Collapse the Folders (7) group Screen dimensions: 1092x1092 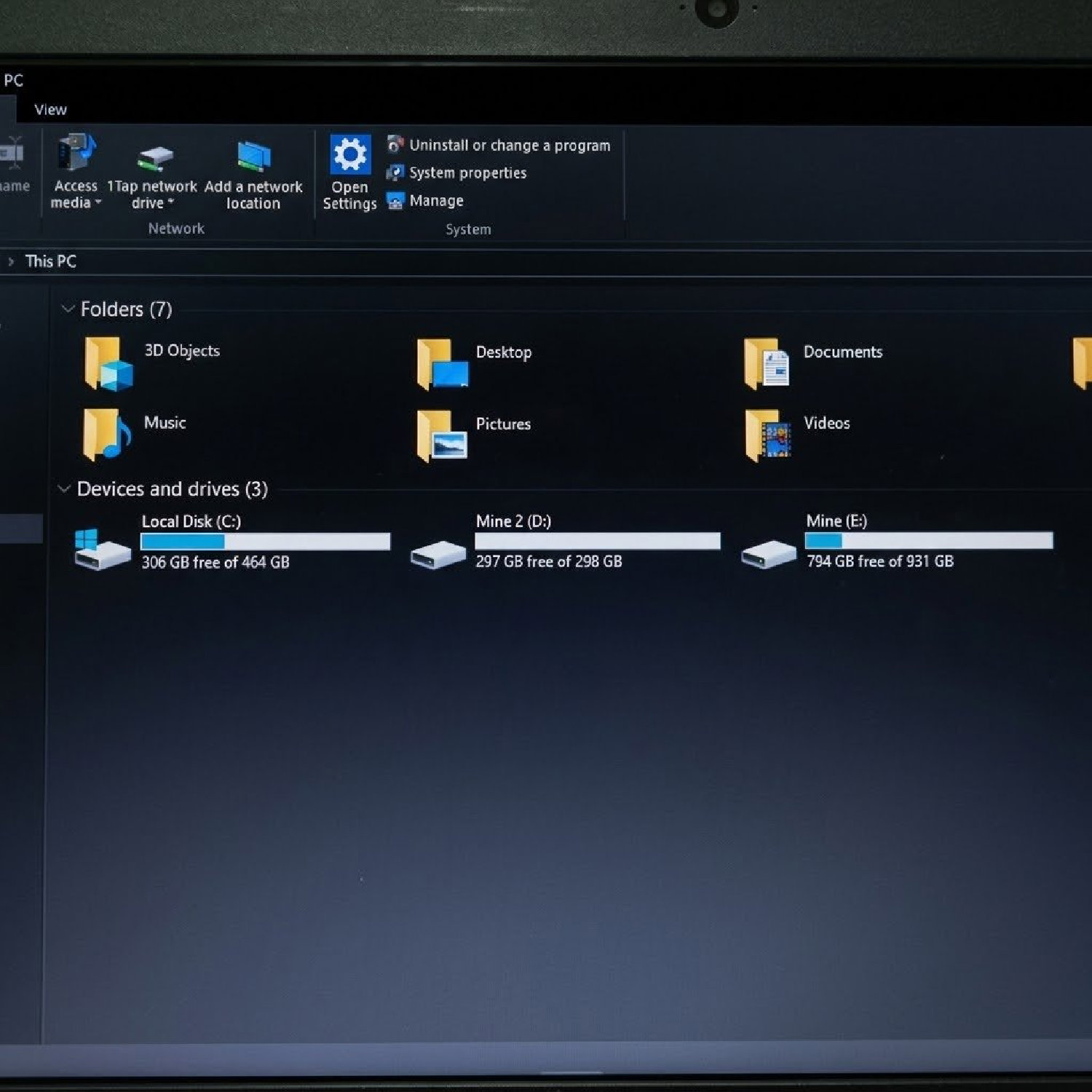coord(68,309)
